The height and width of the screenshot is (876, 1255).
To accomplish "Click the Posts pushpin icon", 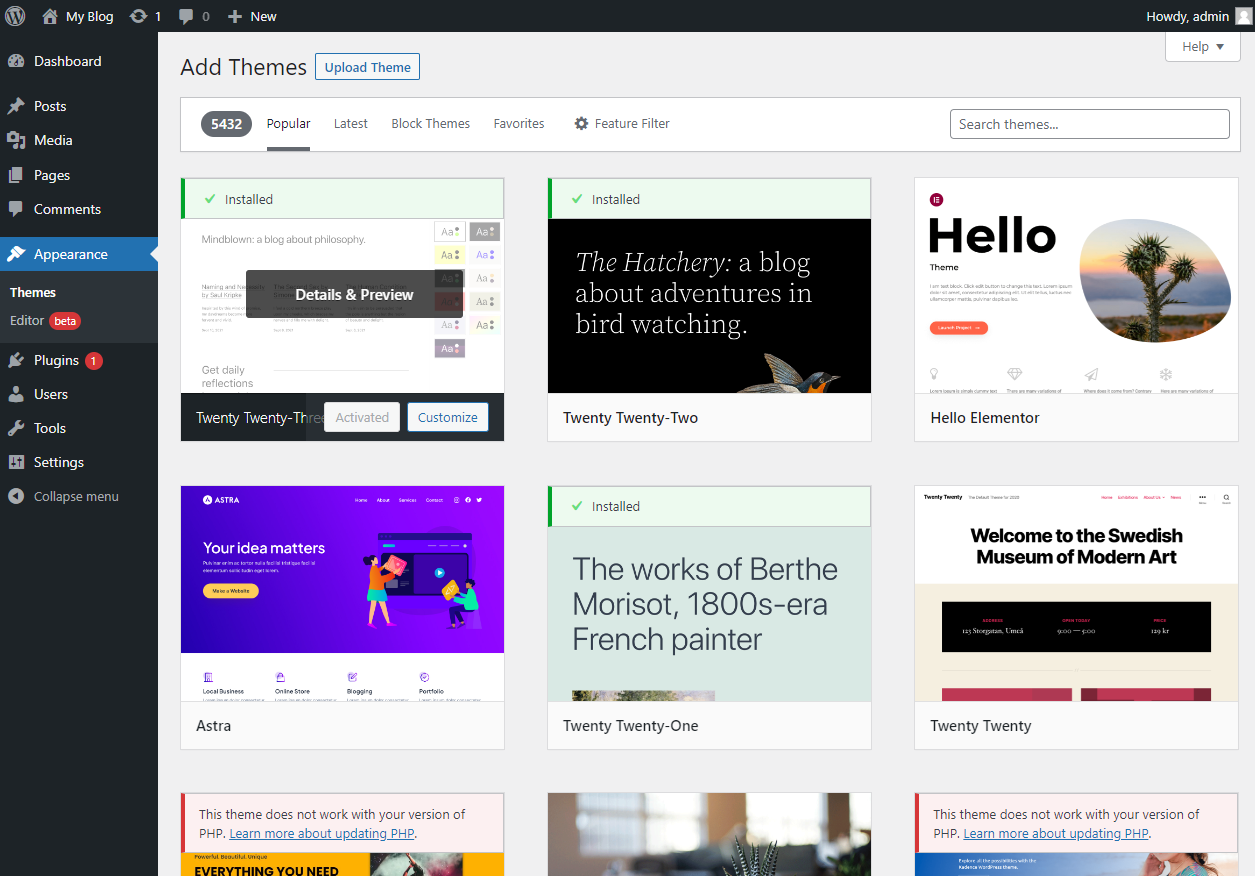I will coord(16,106).
